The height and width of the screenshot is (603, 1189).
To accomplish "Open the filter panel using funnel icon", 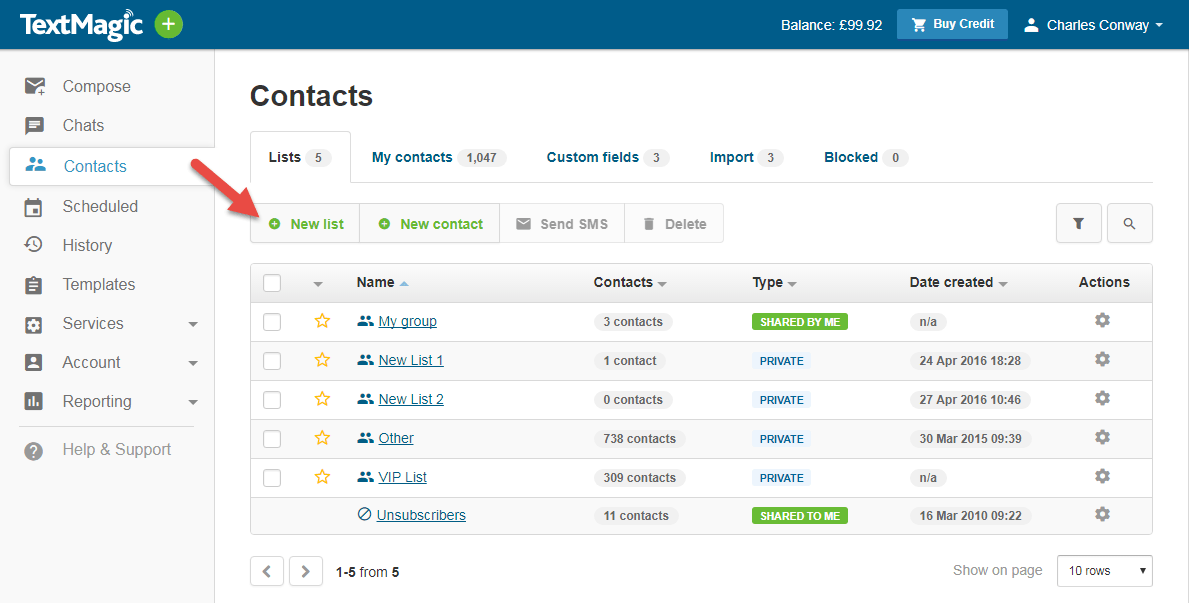I will (1079, 223).
